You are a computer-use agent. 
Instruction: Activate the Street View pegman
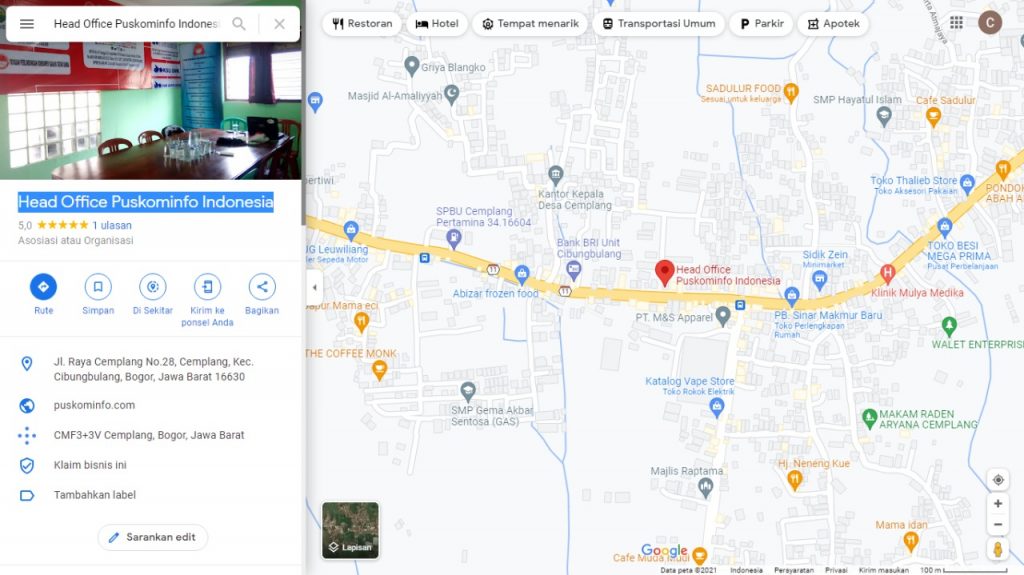(x=998, y=550)
